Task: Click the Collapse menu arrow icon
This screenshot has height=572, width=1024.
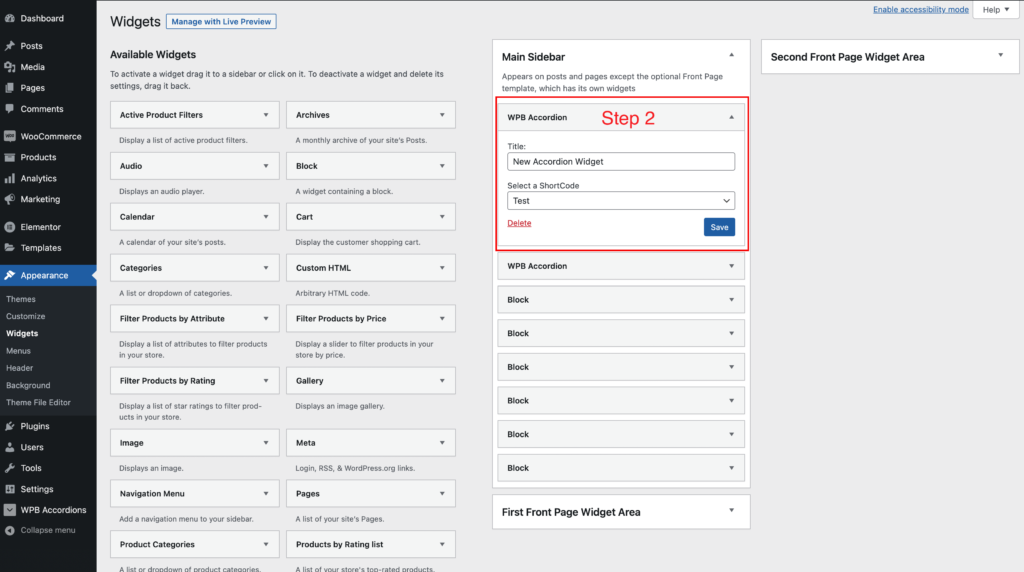Action: coord(10,530)
